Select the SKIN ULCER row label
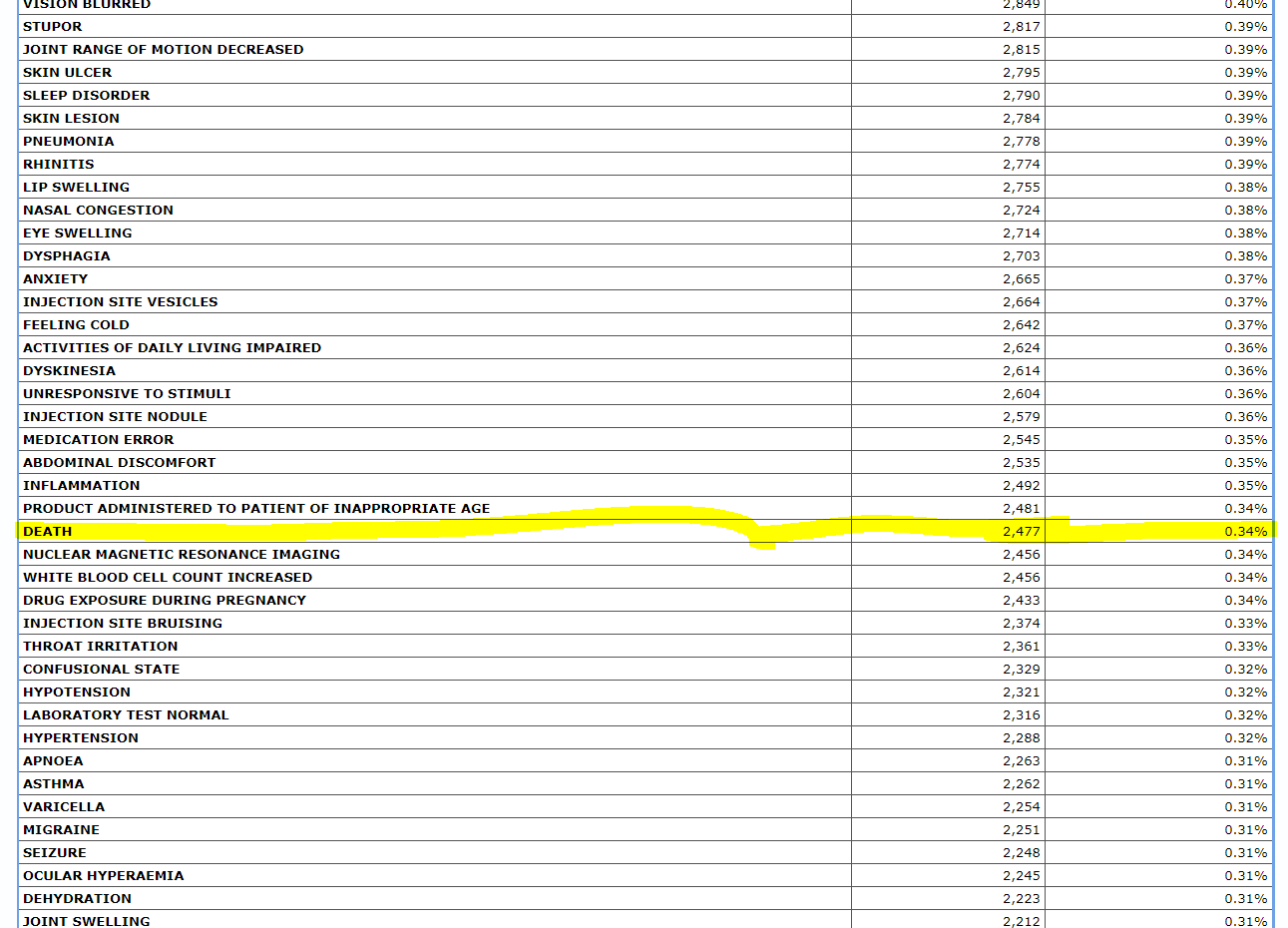The width and height of the screenshot is (1288, 928). pos(68,73)
